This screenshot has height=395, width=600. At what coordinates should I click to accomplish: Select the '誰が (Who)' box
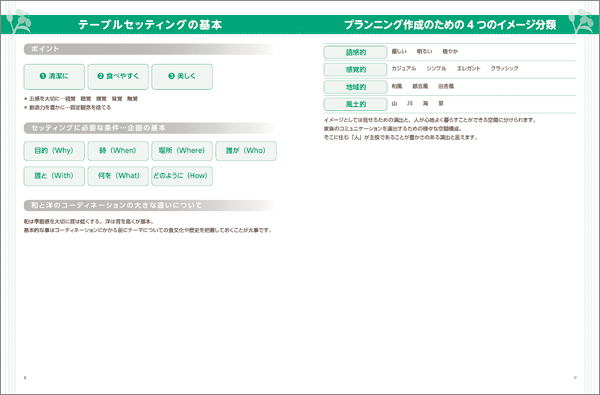coord(246,151)
